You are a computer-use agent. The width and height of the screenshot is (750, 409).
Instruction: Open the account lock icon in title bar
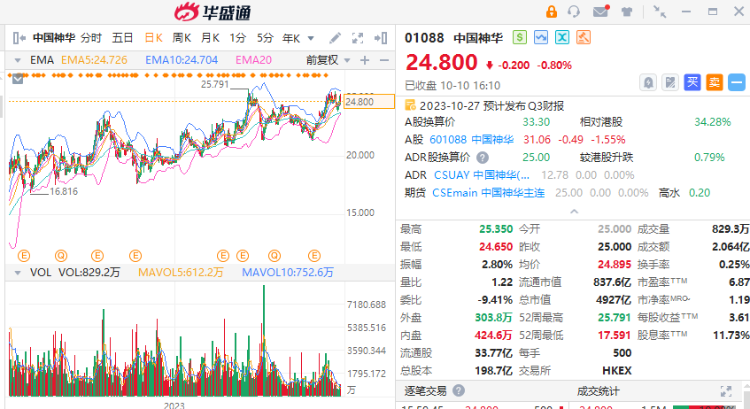(x=551, y=11)
